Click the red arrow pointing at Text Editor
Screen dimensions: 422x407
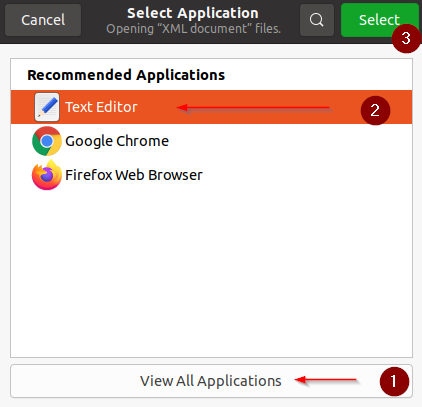(253, 108)
